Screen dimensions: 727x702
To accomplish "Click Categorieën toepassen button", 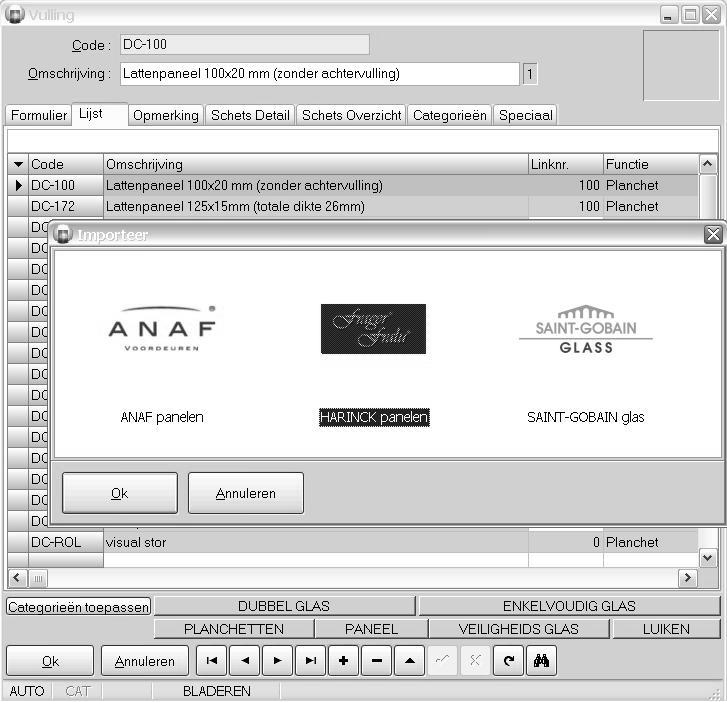I will click(x=78, y=607).
